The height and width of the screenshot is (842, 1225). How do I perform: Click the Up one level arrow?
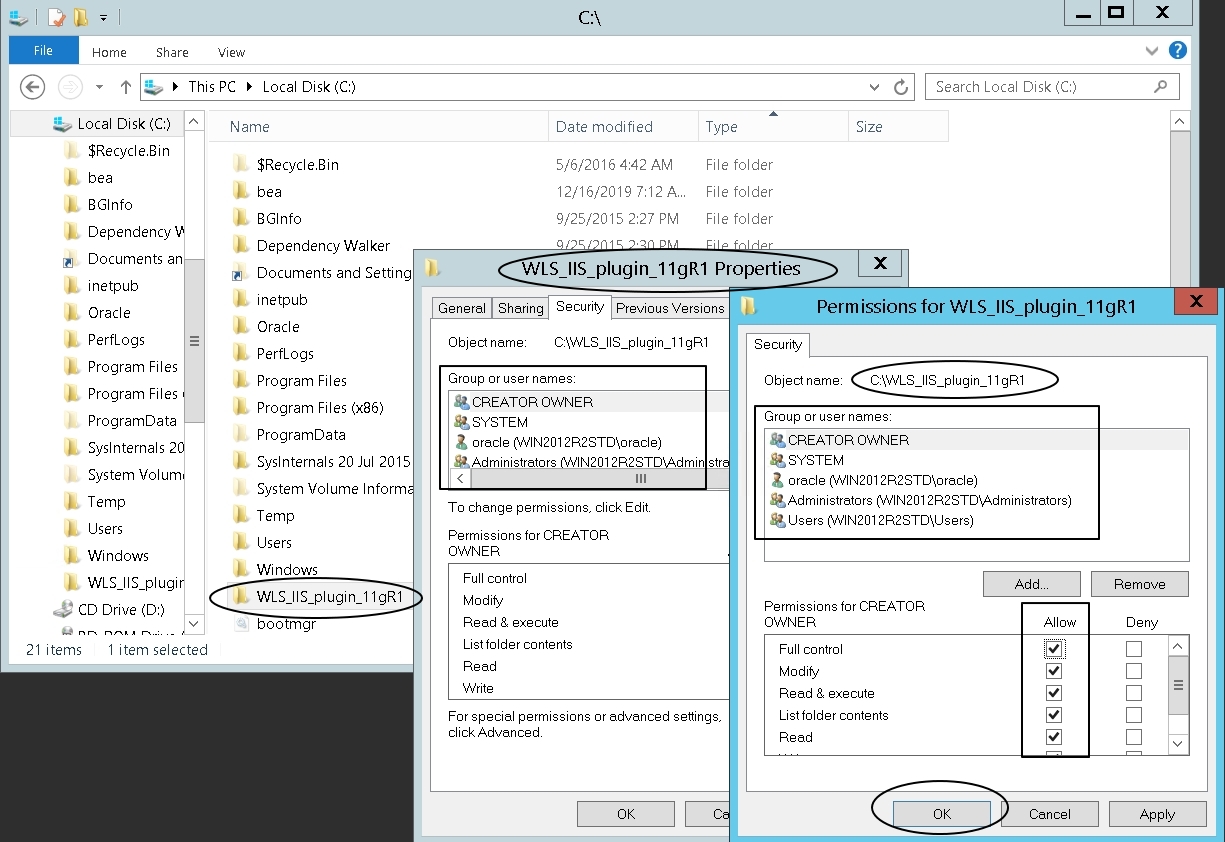click(x=126, y=87)
